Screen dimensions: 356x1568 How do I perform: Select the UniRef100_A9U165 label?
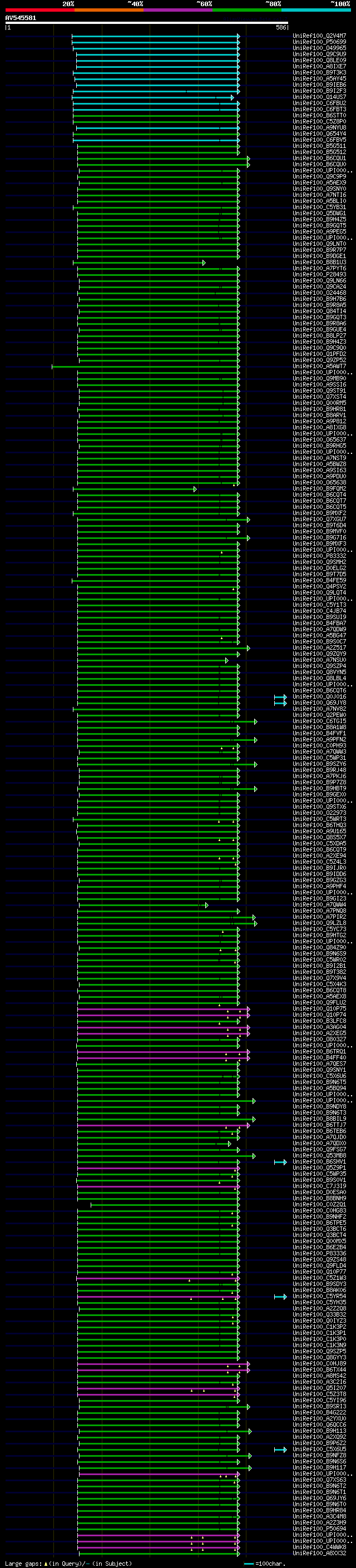click(x=319, y=832)
